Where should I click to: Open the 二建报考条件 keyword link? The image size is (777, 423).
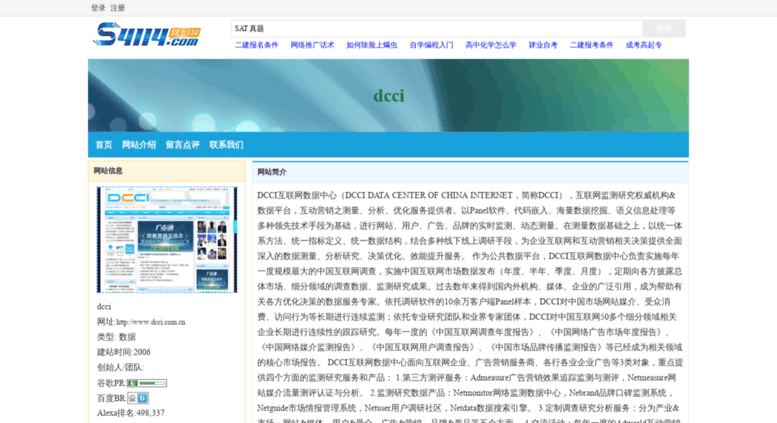592,45
